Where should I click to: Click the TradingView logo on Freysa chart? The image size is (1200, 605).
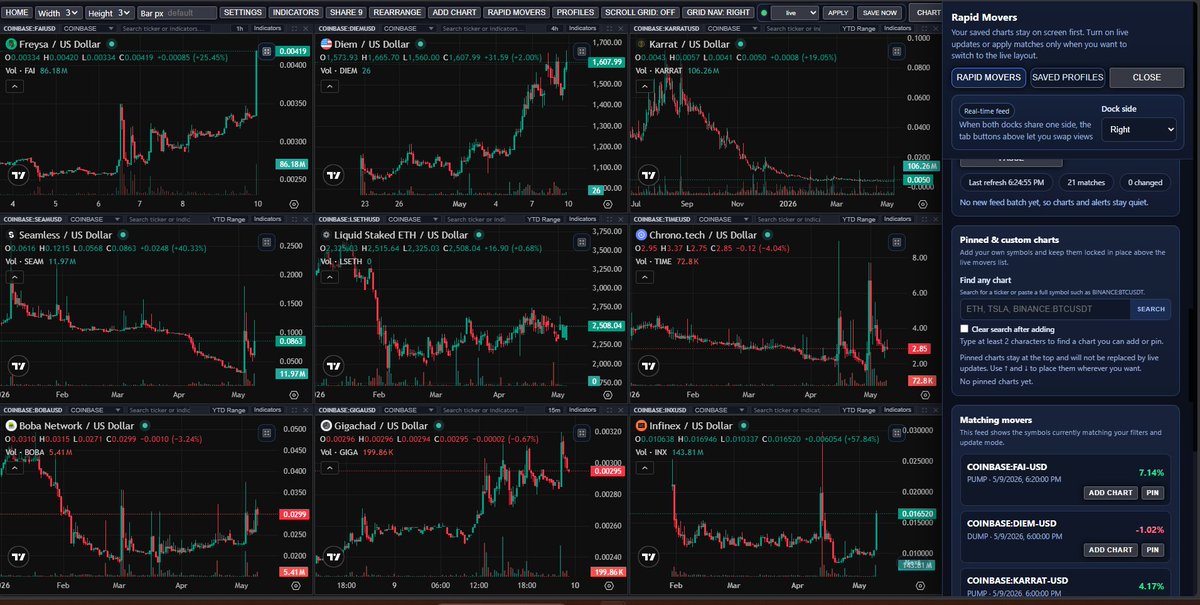point(18,175)
